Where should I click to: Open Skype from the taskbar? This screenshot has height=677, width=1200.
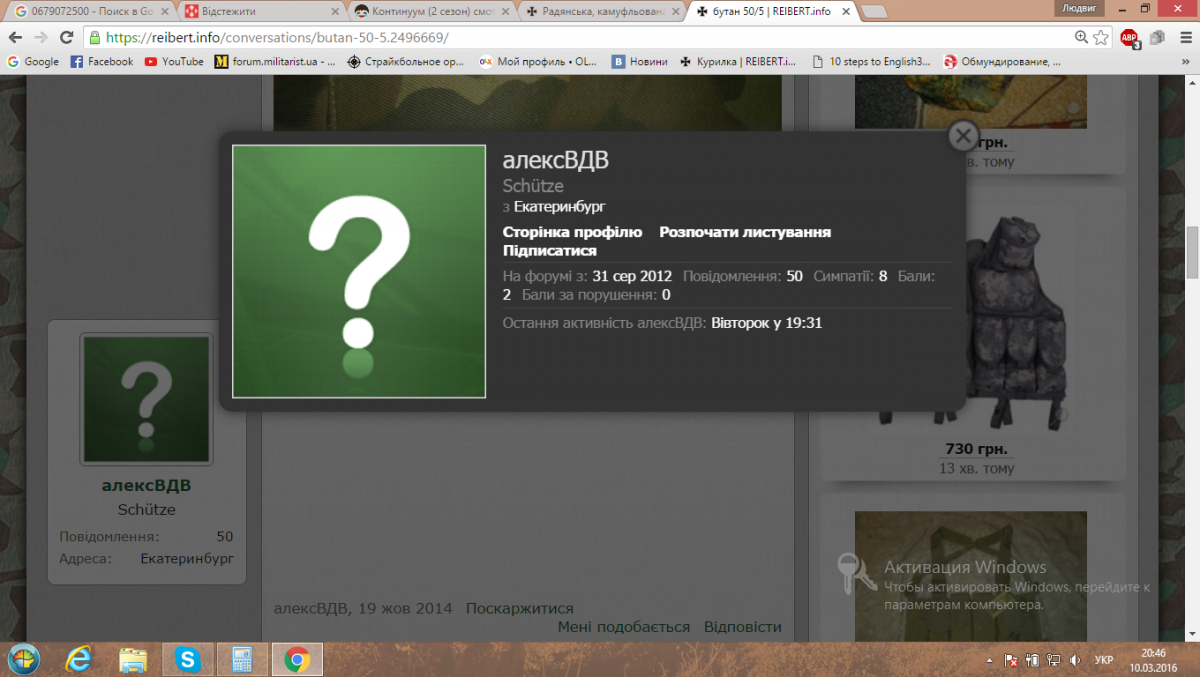(187, 659)
